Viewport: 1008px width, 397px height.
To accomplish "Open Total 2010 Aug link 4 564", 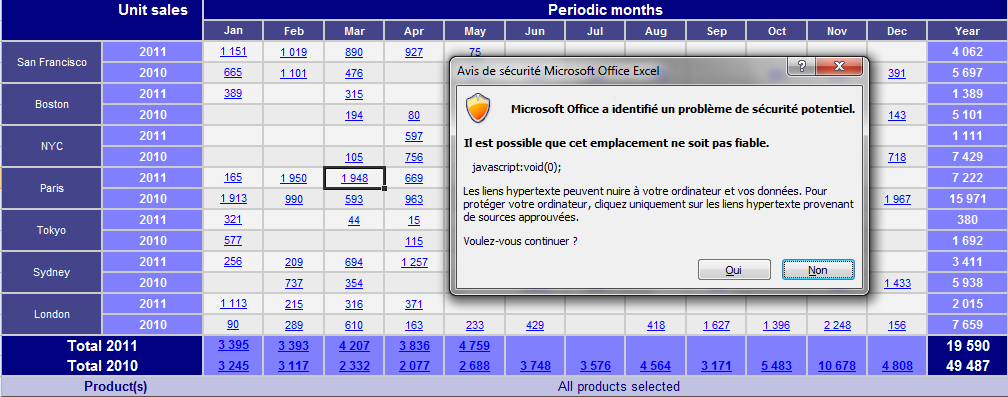I will click(656, 367).
